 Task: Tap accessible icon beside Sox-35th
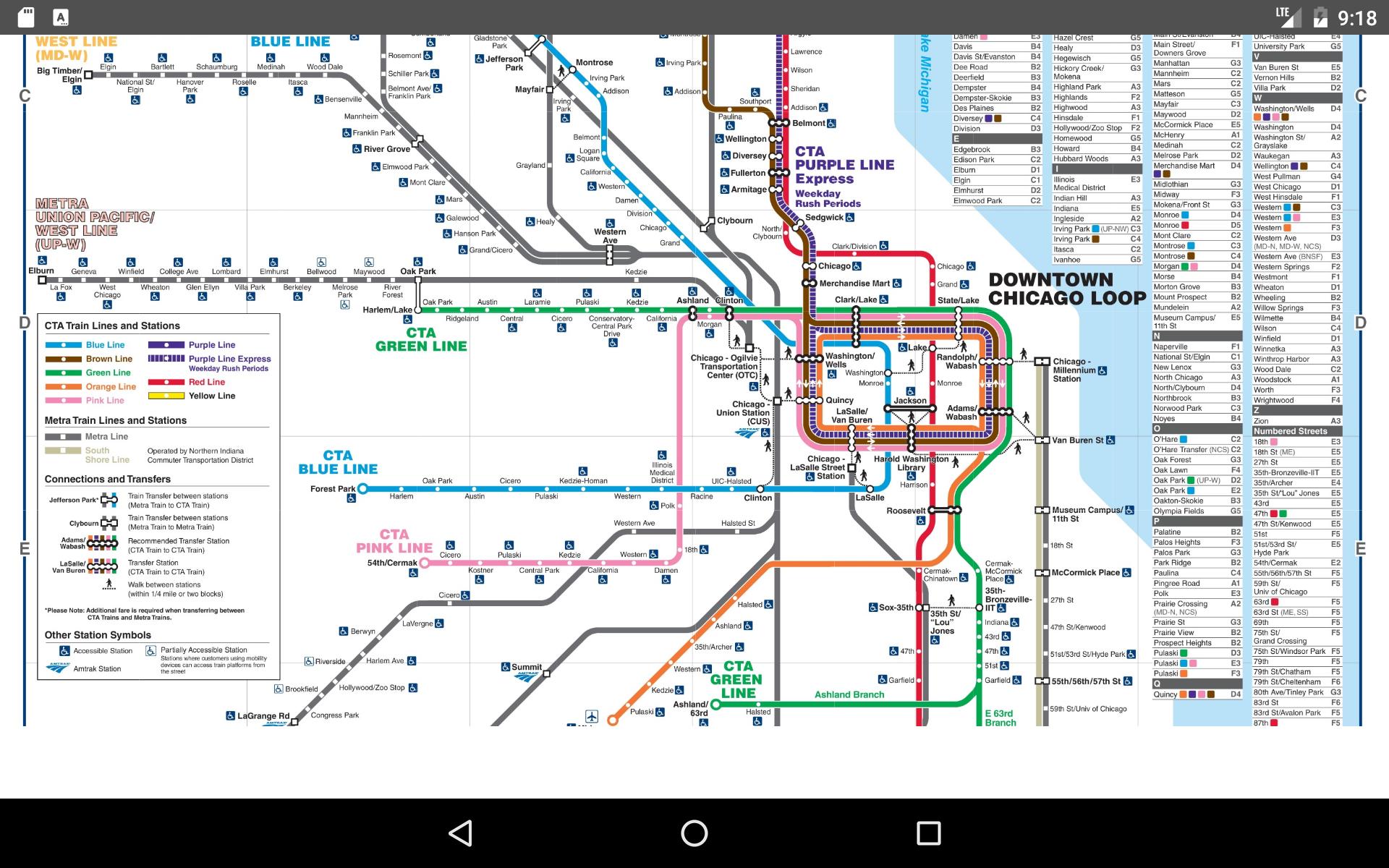point(873,608)
